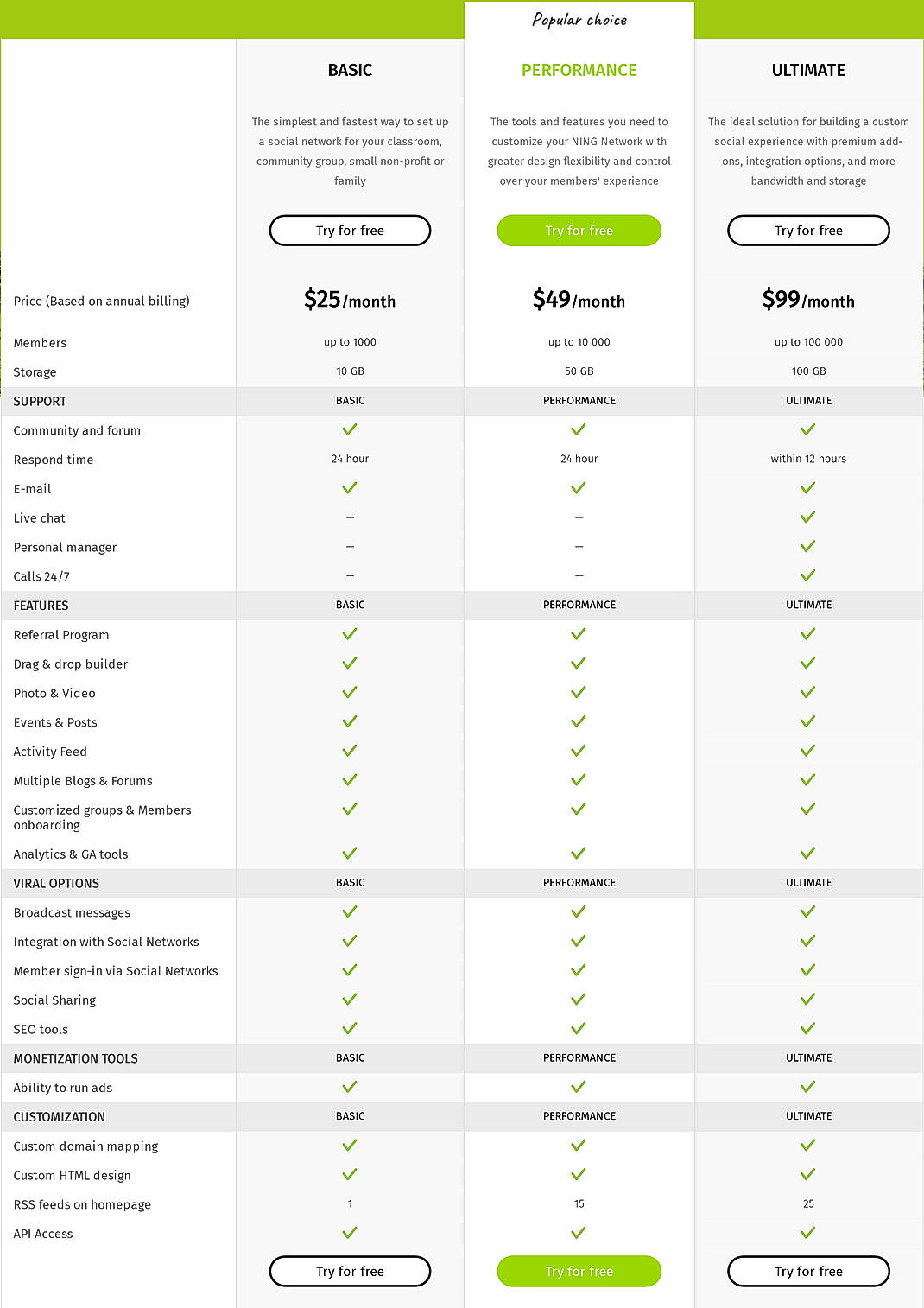The height and width of the screenshot is (1308, 924).
Task: Click the Performance Drag & drop builder checkmark
Action: point(579,663)
